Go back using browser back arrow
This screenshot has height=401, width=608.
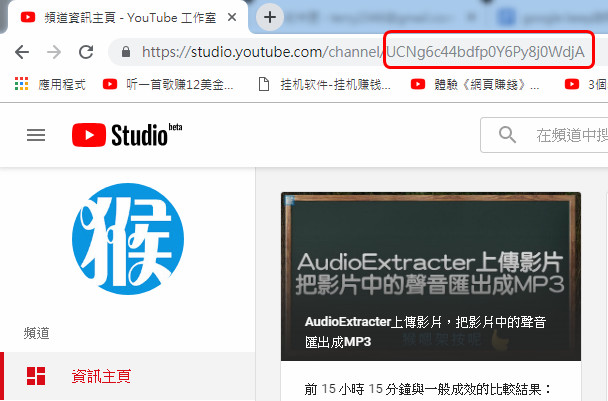pyautogui.click(x=22, y=52)
